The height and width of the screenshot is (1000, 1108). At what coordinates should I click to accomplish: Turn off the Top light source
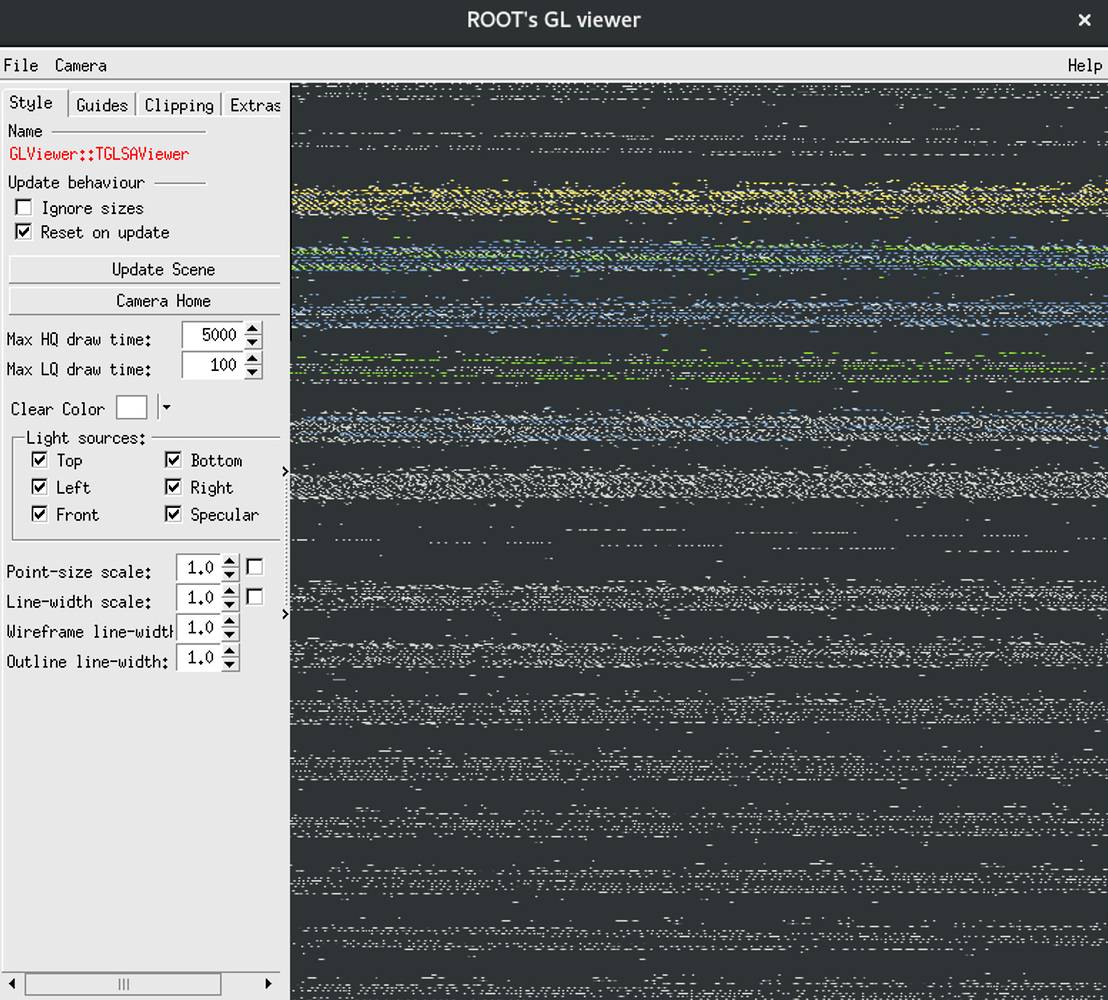click(x=39, y=460)
